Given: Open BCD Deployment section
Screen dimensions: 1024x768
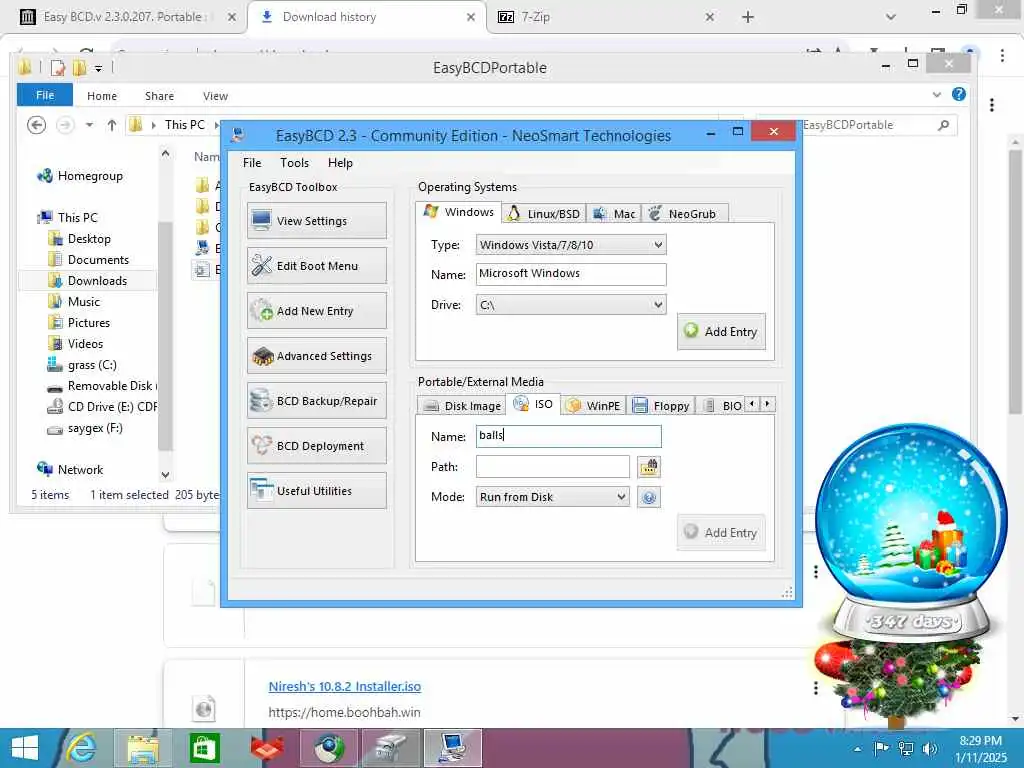Looking at the screenshot, I should pyautogui.click(x=317, y=446).
